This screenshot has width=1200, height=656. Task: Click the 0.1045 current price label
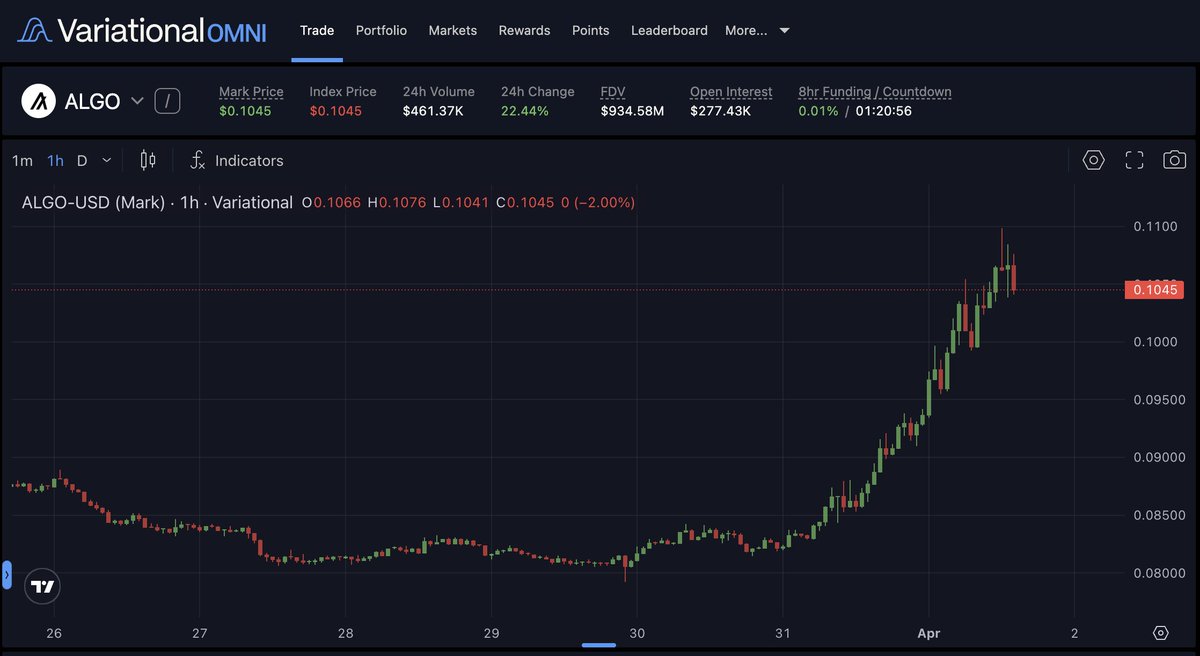[x=1153, y=290]
